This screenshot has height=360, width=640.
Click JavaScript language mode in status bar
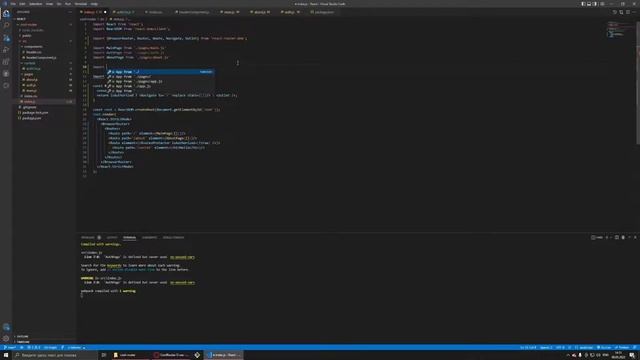pyautogui.click(x=586, y=347)
